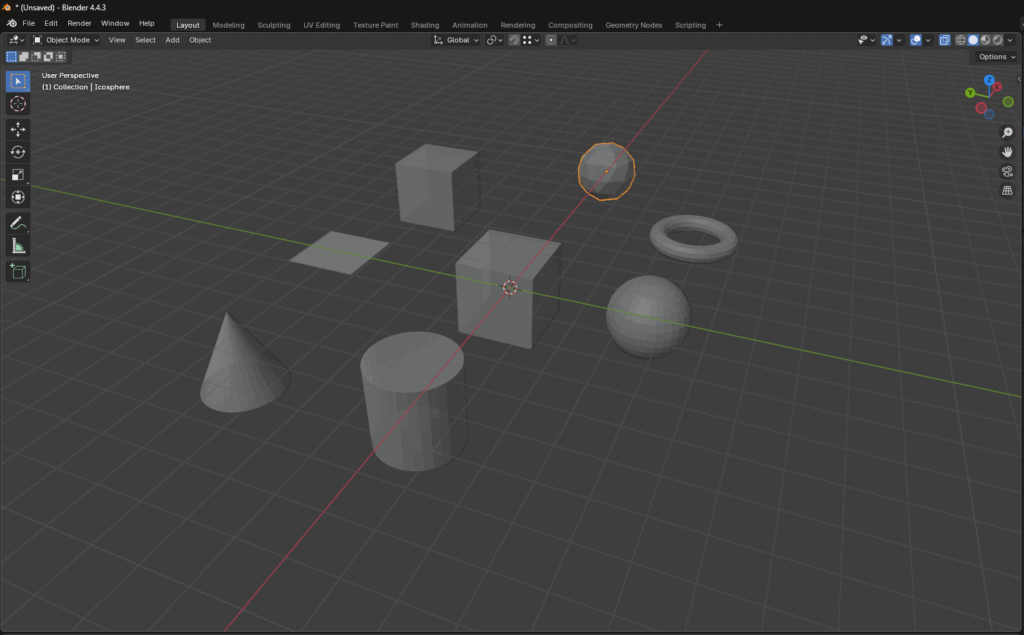Image resolution: width=1024 pixels, height=635 pixels.
Task: Toggle Show Overlays button
Action: point(916,40)
